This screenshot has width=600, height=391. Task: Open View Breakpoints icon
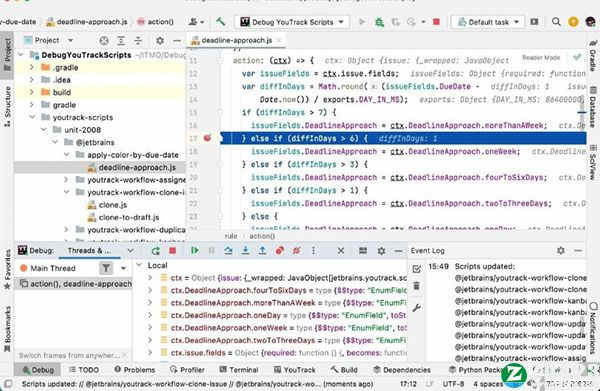pyautogui.click(x=280, y=251)
